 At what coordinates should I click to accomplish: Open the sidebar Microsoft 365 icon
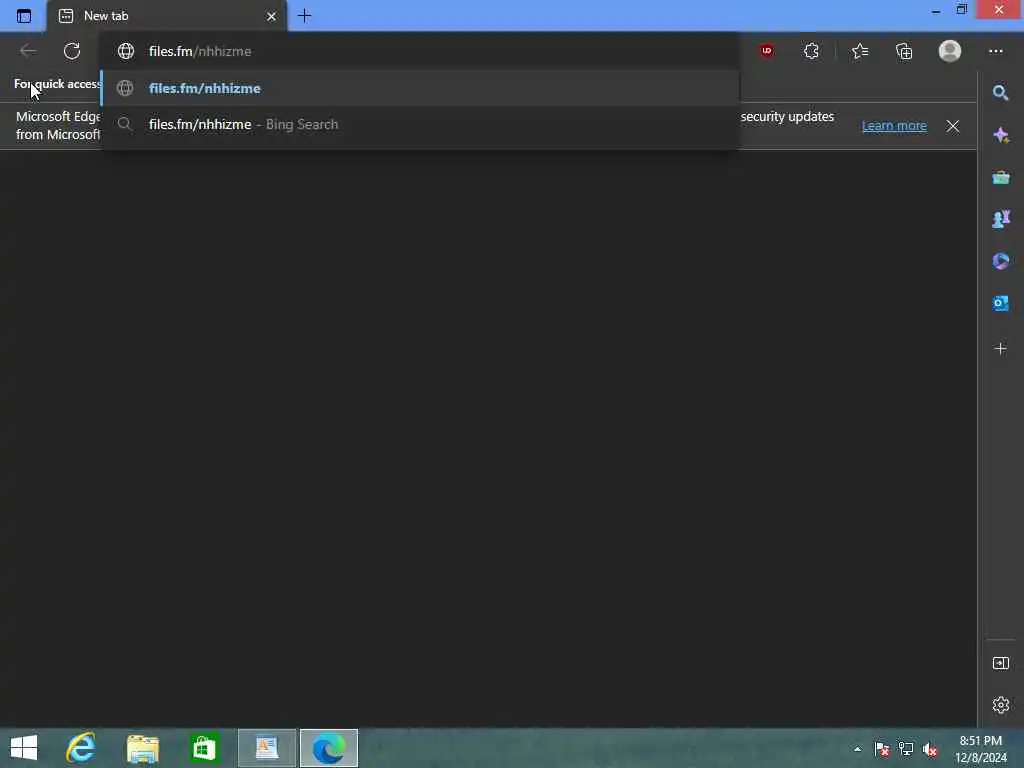(x=1000, y=261)
